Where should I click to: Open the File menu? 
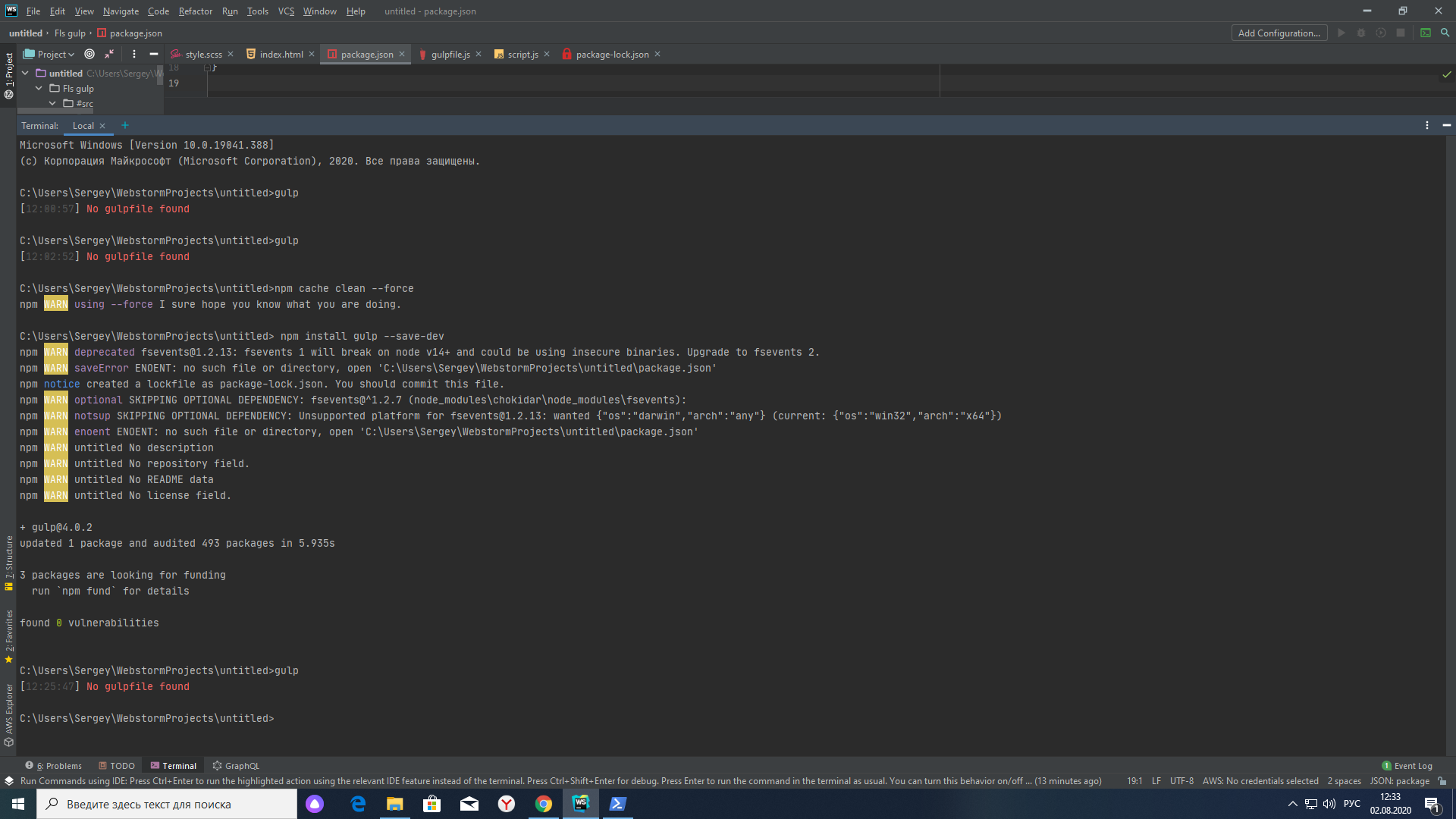[33, 11]
